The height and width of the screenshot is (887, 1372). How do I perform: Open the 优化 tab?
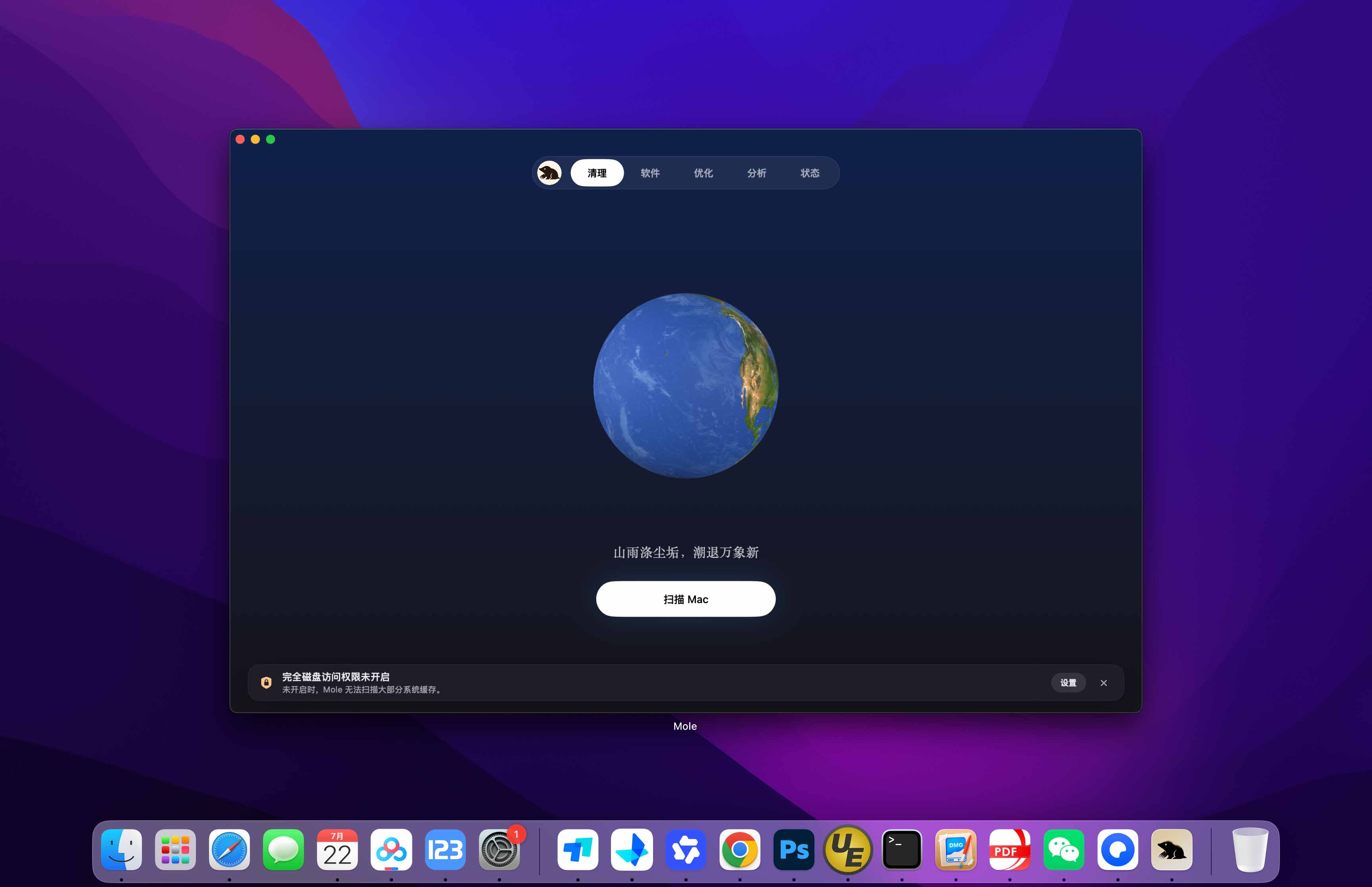[x=703, y=173]
